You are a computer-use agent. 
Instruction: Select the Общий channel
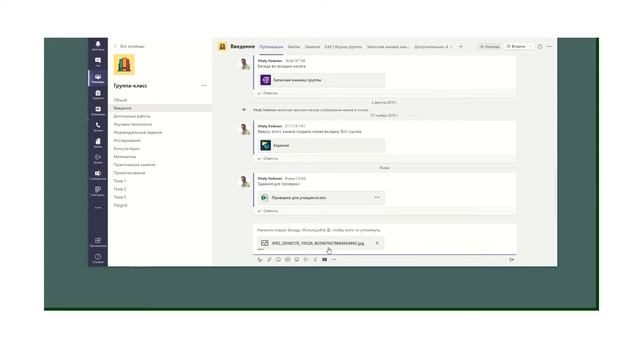120,100
